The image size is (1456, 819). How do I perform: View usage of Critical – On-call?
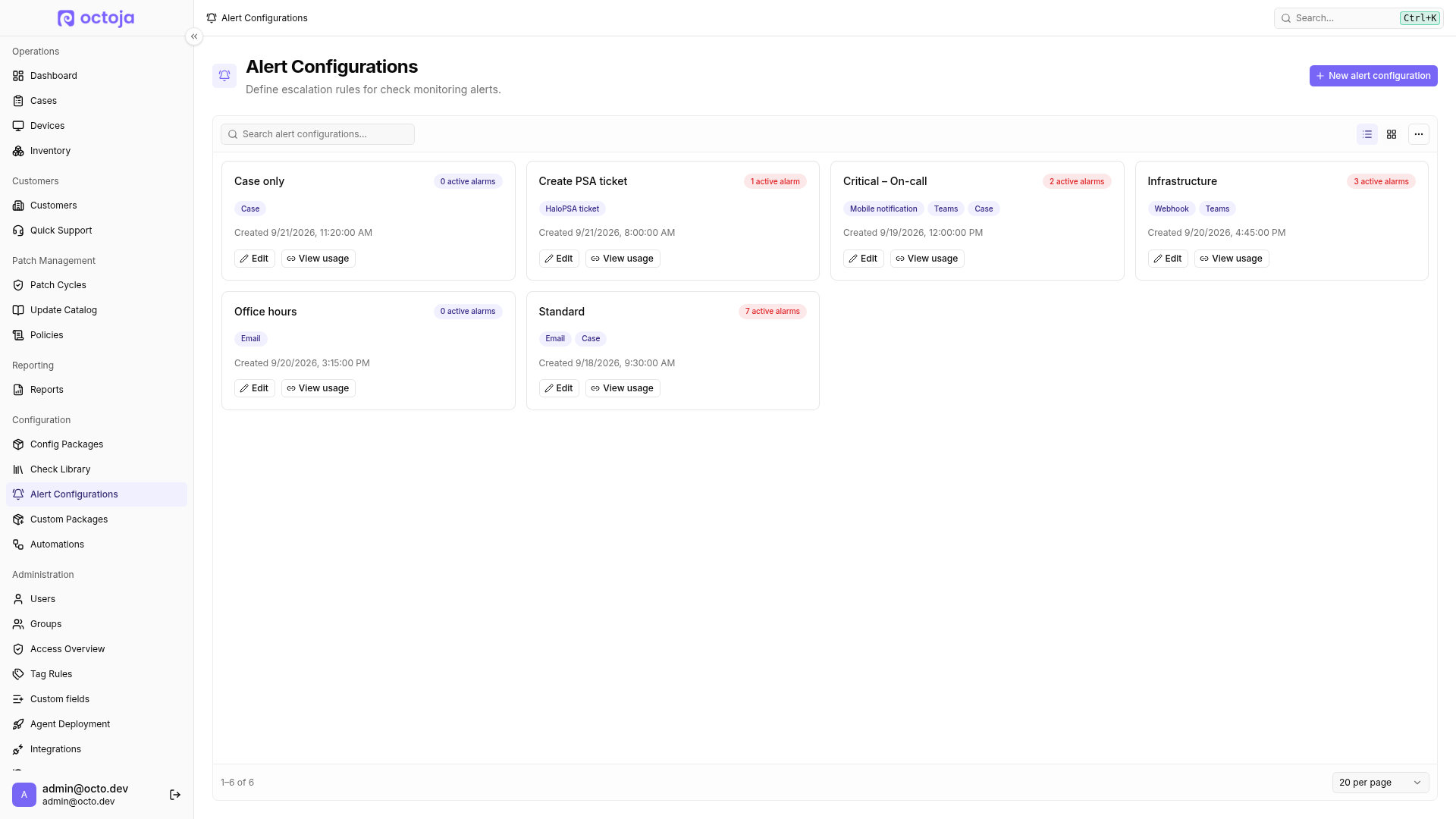[x=927, y=259]
